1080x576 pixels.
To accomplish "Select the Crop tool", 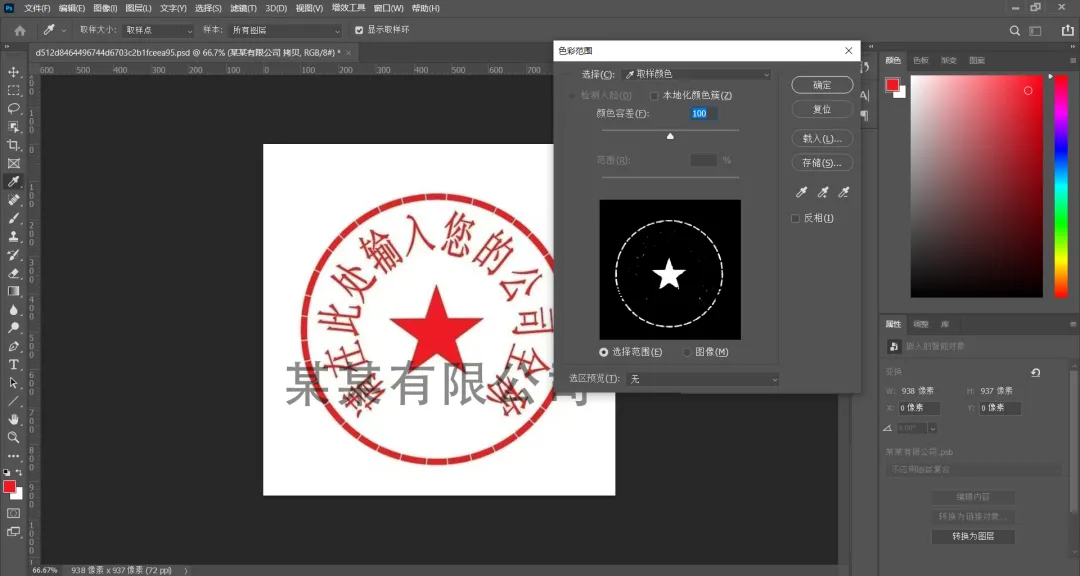I will pos(13,145).
